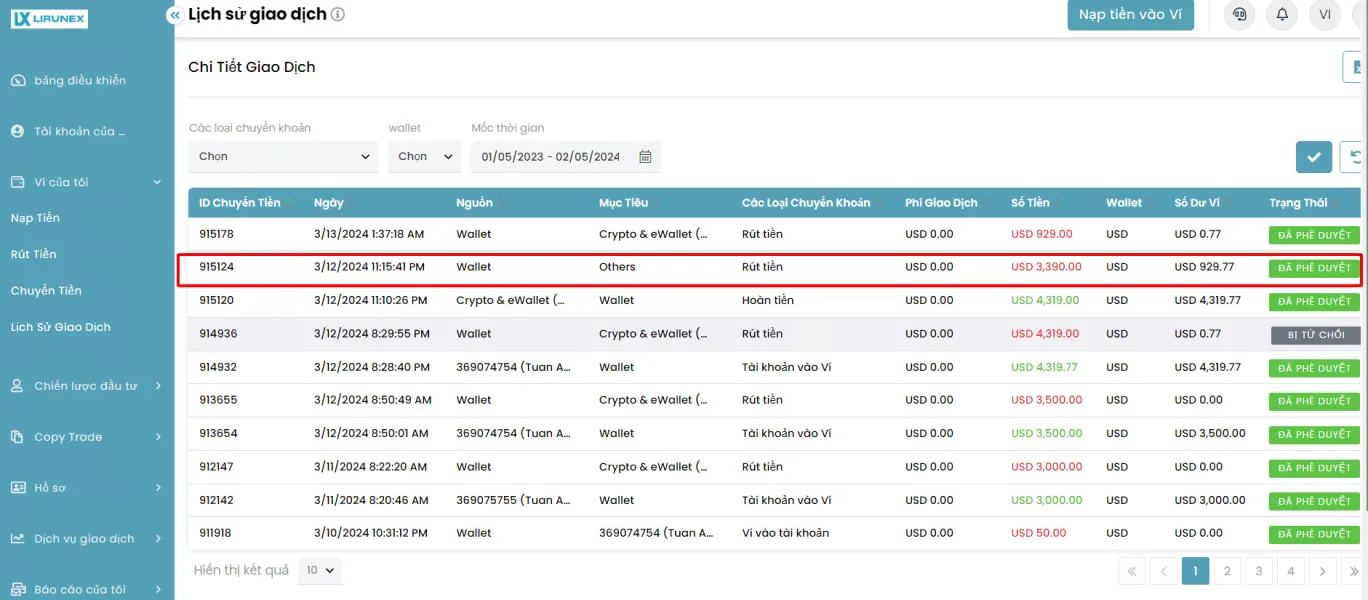This screenshot has height=600, width=1368.
Task: Click the Nạp tiền vào Ví button
Action: coord(1130,15)
